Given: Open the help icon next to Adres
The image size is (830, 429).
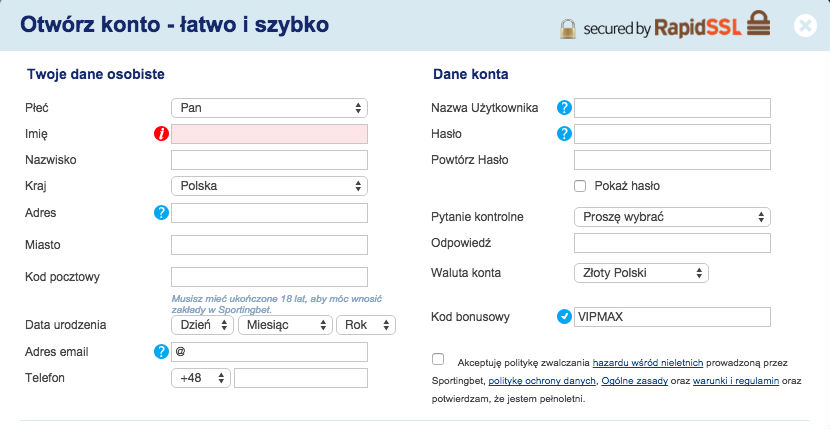Looking at the screenshot, I should pyautogui.click(x=161, y=213).
